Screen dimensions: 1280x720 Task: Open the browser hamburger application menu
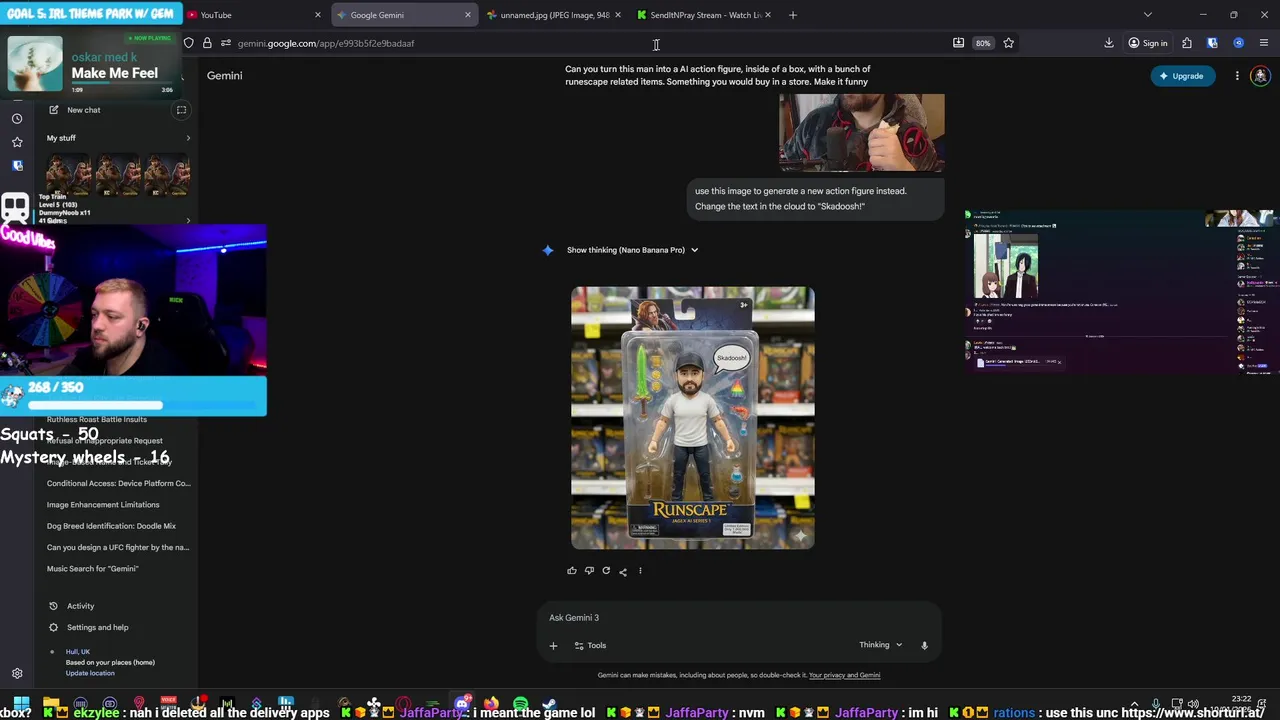[x=1264, y=43]
